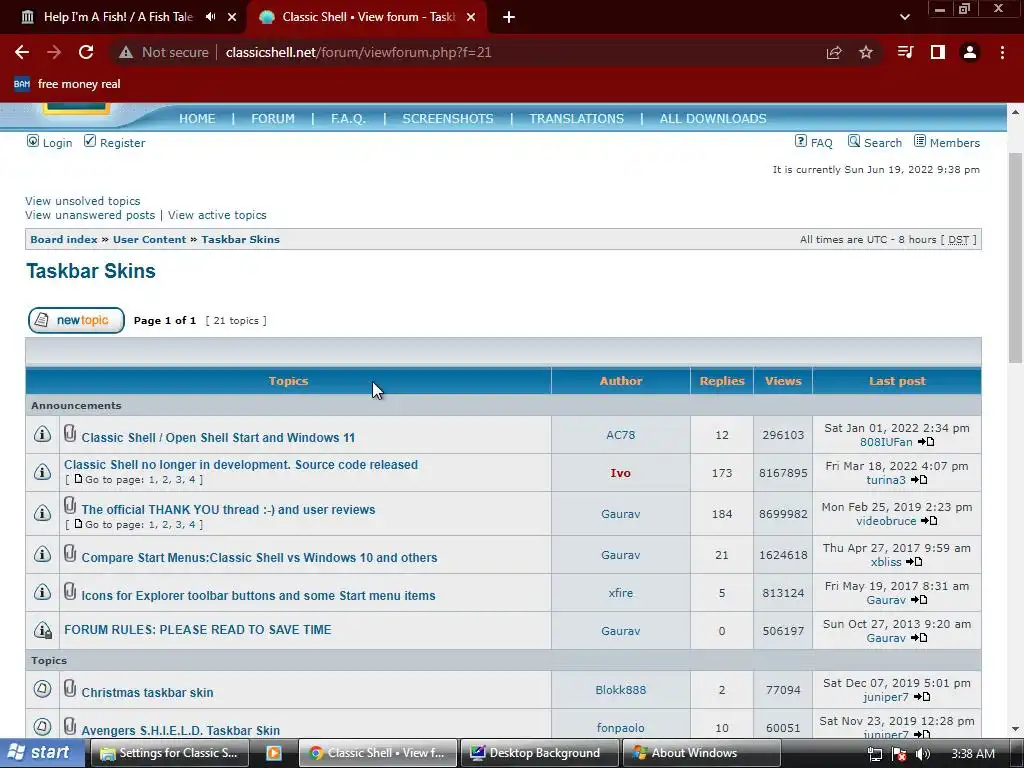Open the FORUM navigation item
The width and height of the screenshot is (1024, 768).
(273, 119)
